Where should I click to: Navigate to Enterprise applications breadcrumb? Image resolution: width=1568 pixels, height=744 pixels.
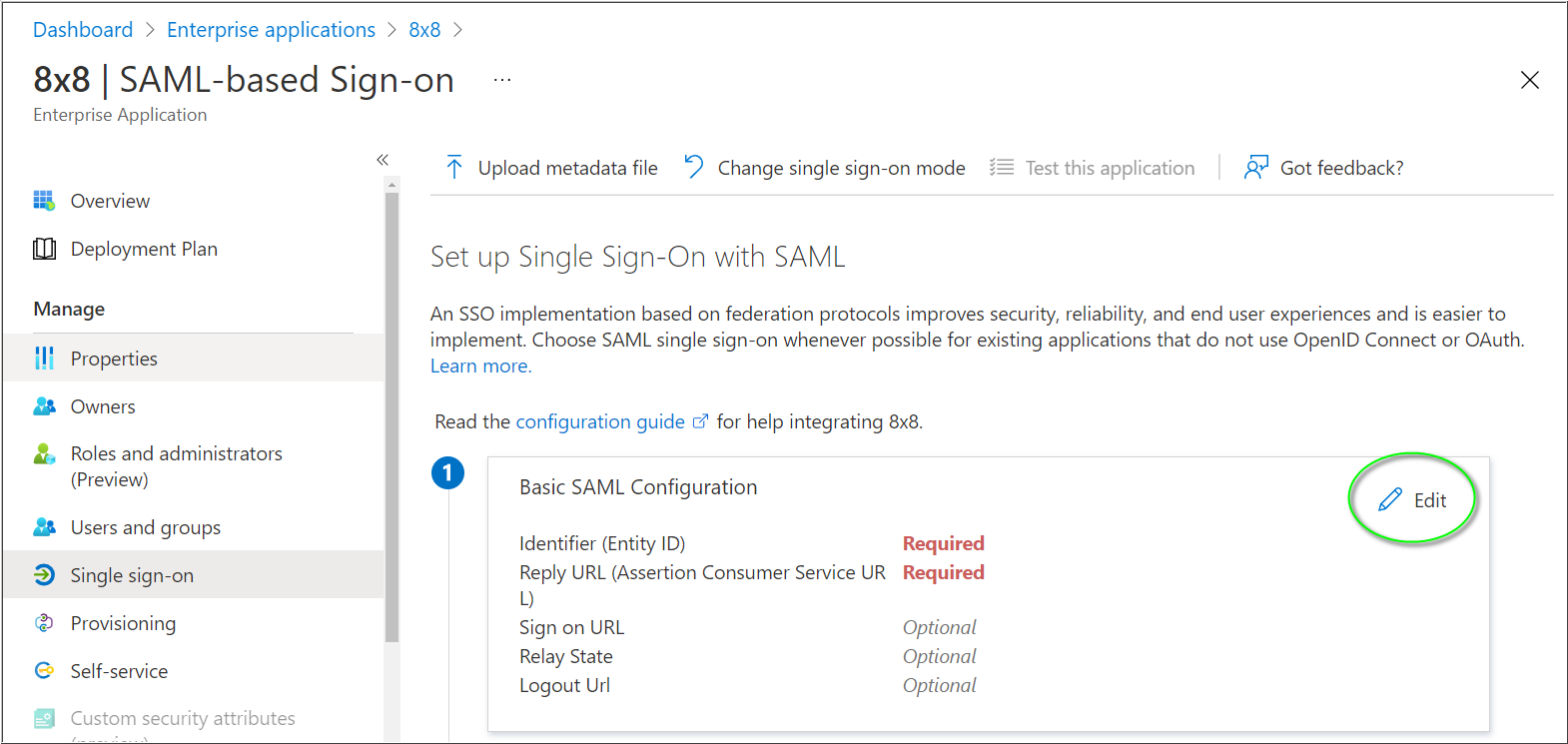pyautogui.click(x=271, y=30)
